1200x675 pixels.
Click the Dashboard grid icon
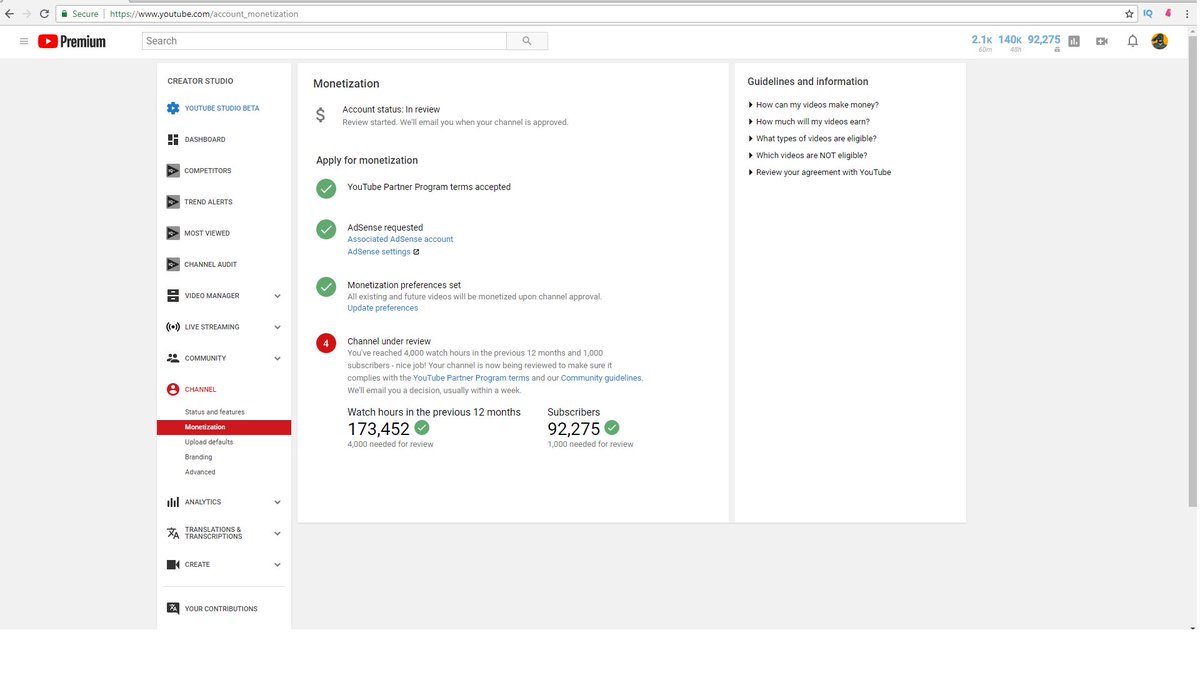tap(173, 139)
